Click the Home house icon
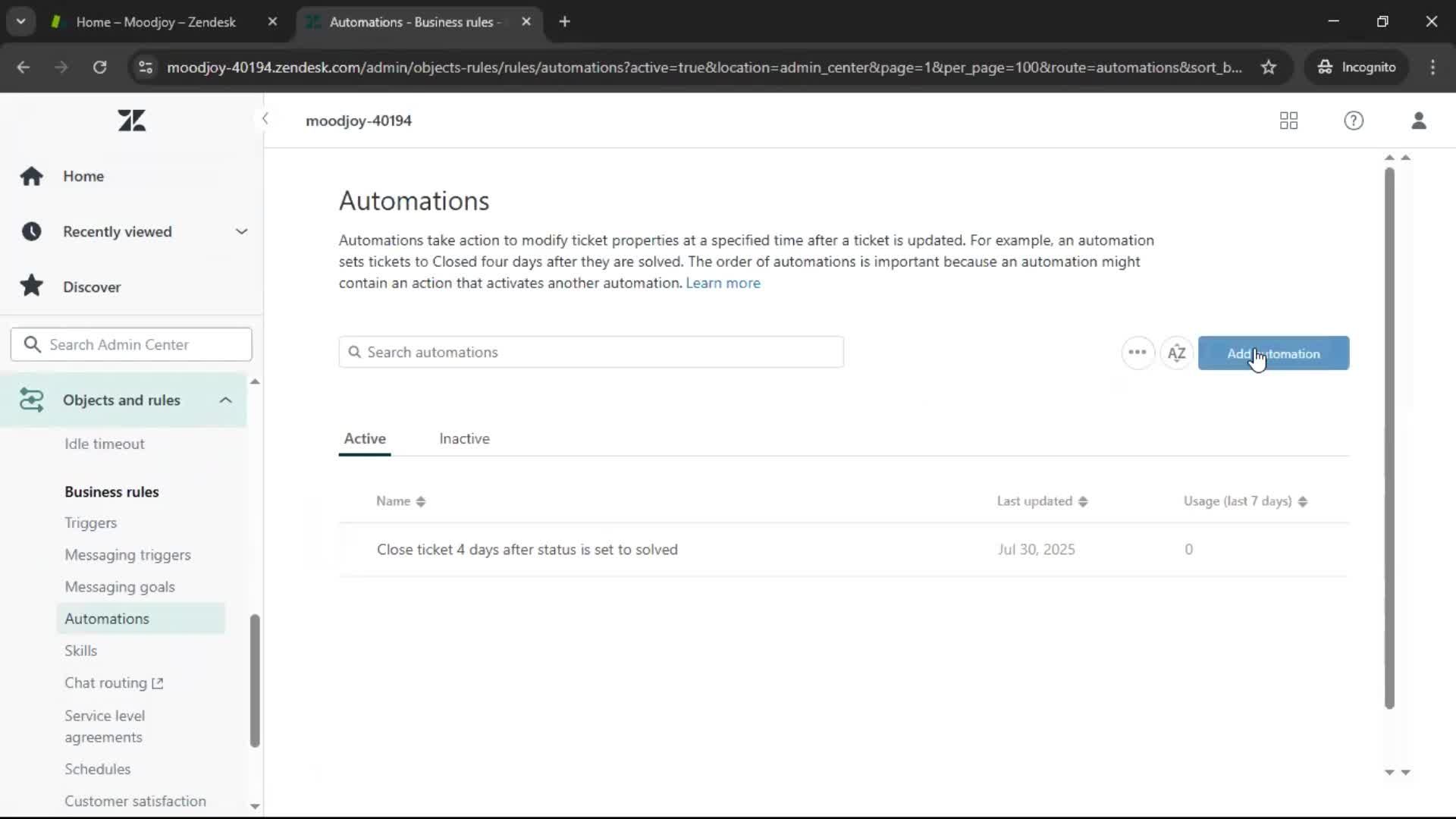Viewport: 1456px width, 819px height. tap(31, 176)
